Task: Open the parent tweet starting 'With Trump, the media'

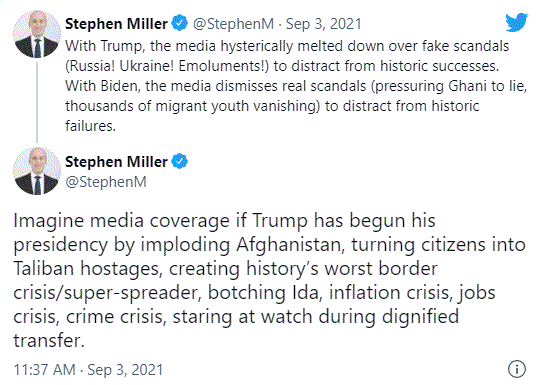Action: [296, 86]
